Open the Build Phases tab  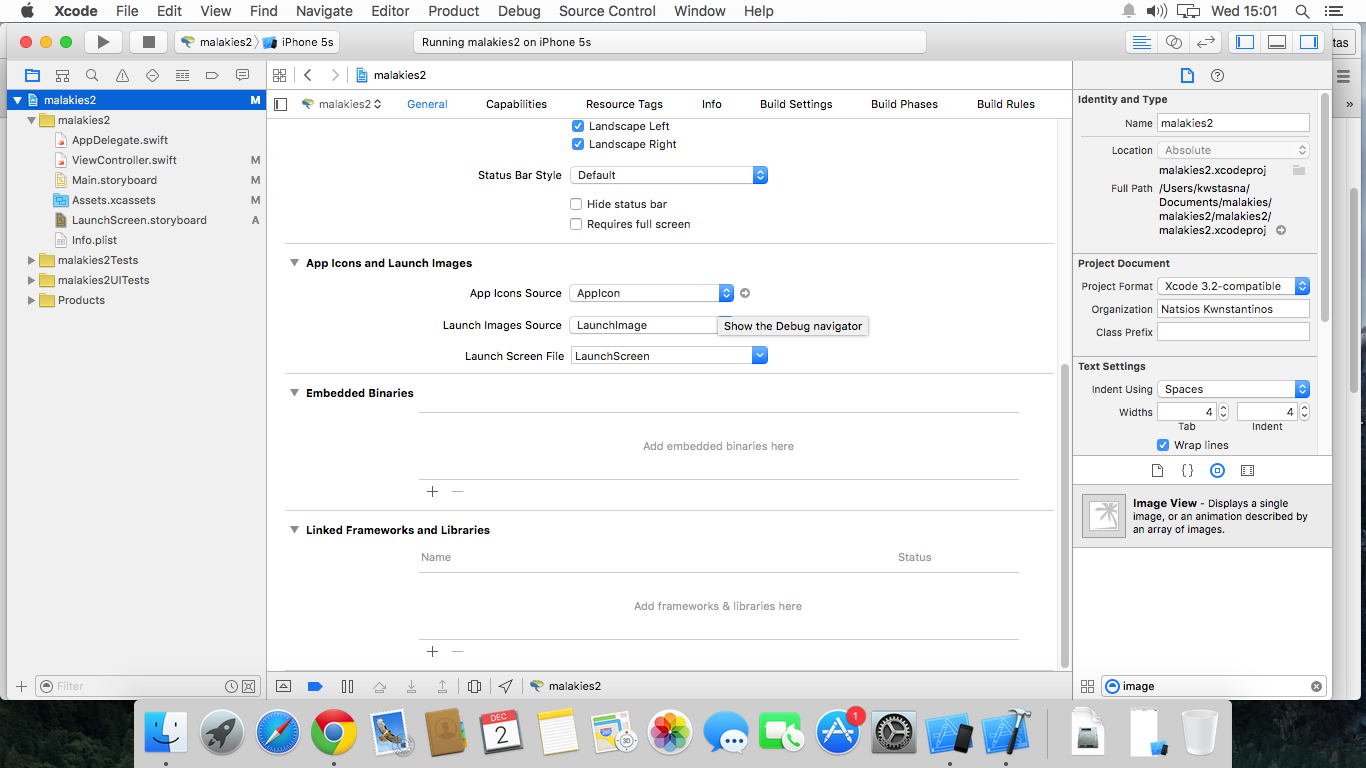coord(904,104)
